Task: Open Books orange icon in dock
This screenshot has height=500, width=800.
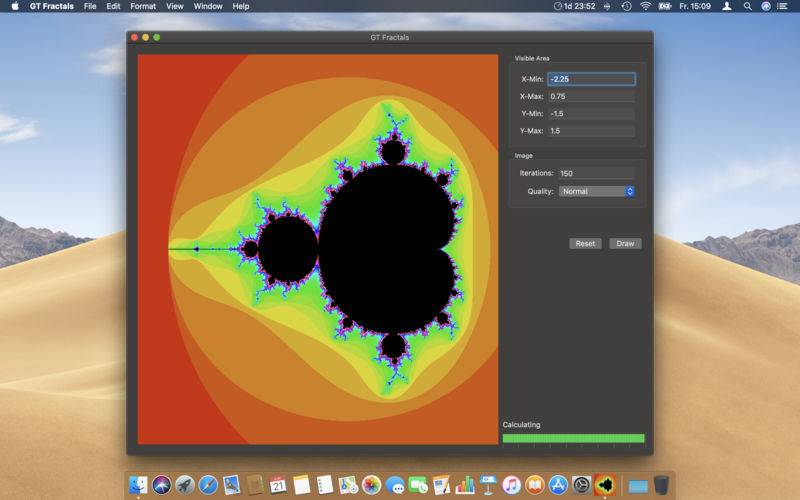Action: (535, 485)
